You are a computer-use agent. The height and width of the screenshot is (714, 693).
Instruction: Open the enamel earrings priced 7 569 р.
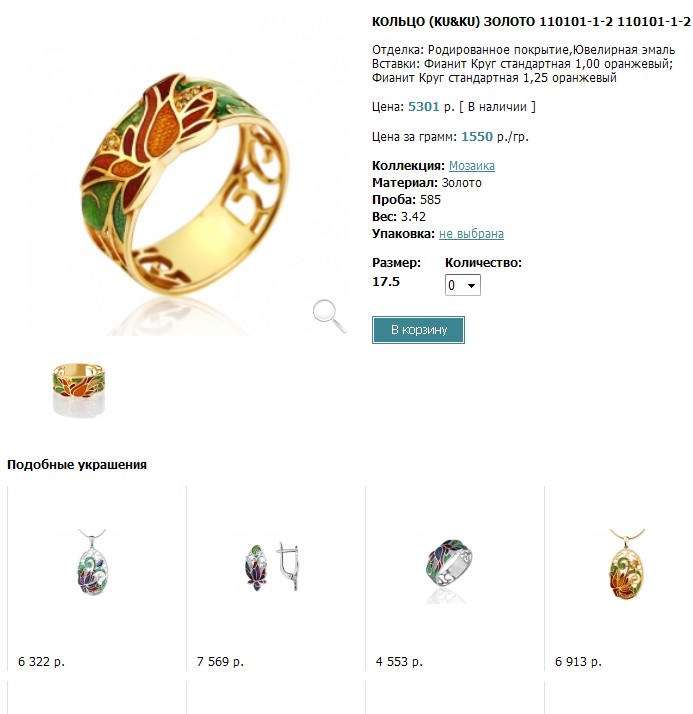[x=271, y=566]
